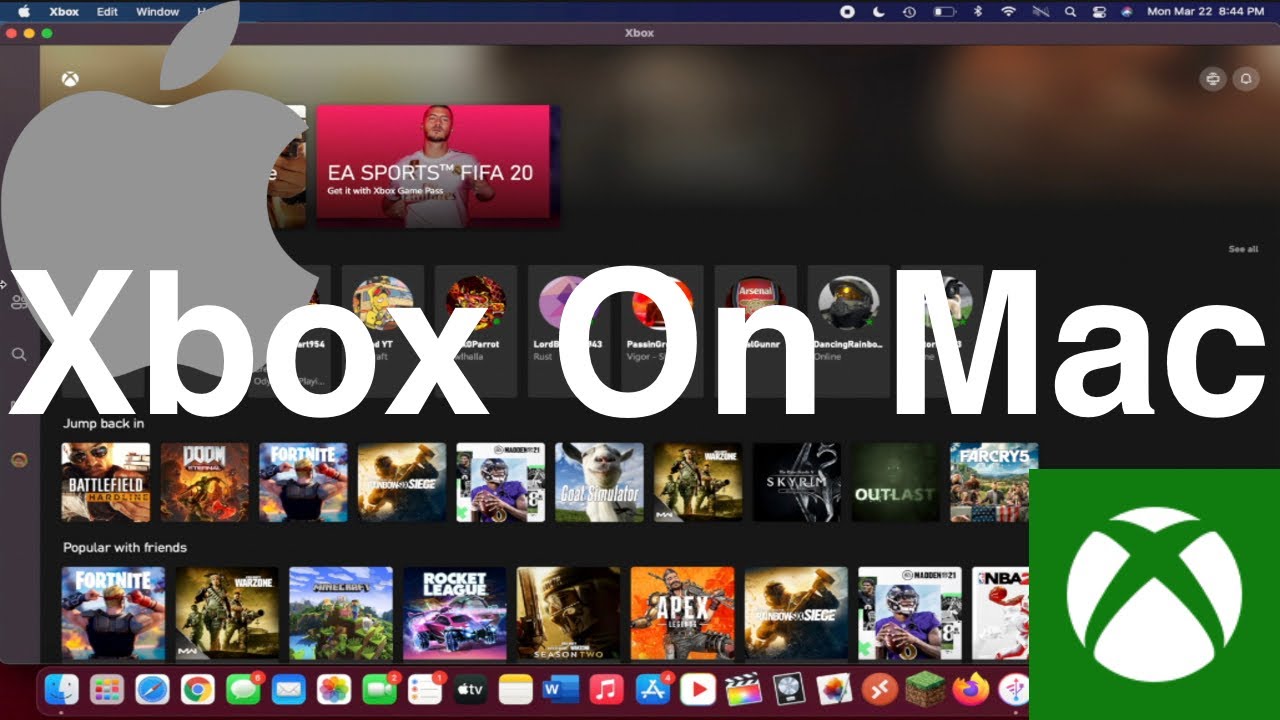The height and width of the screenshot is (720, 1280).
Task: Launch Final Cut Pro from the Dock
Action: tap(743, 689)
